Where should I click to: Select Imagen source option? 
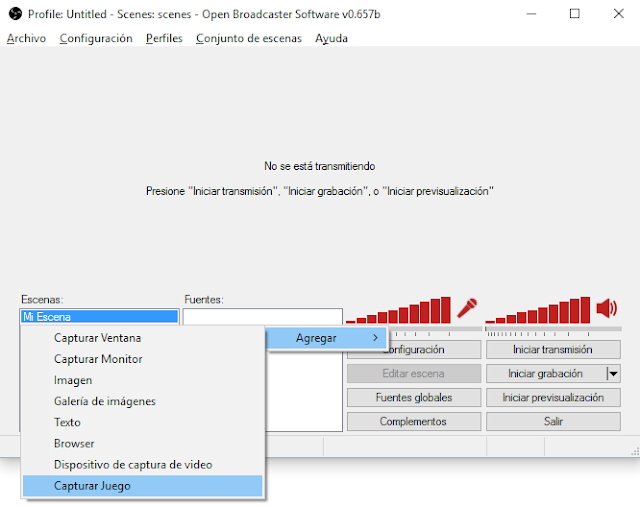142,380
